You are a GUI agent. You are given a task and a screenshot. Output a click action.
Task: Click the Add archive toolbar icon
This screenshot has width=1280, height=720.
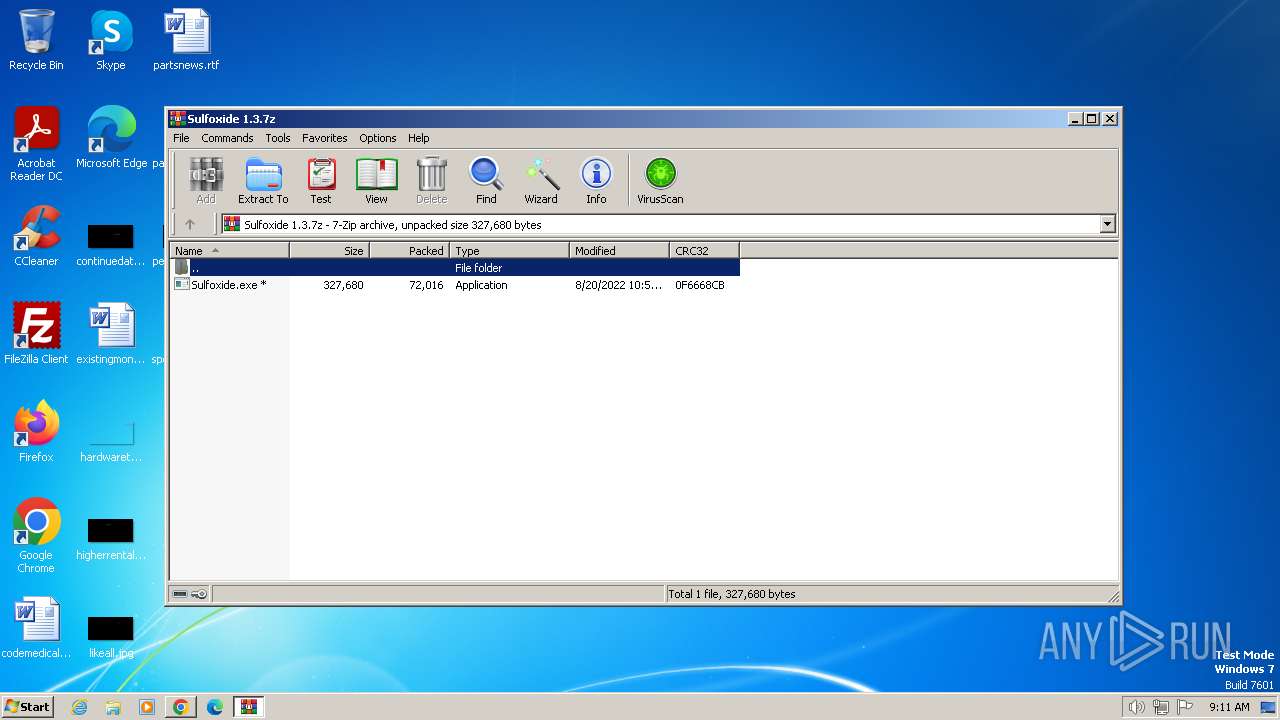point(206,181)
